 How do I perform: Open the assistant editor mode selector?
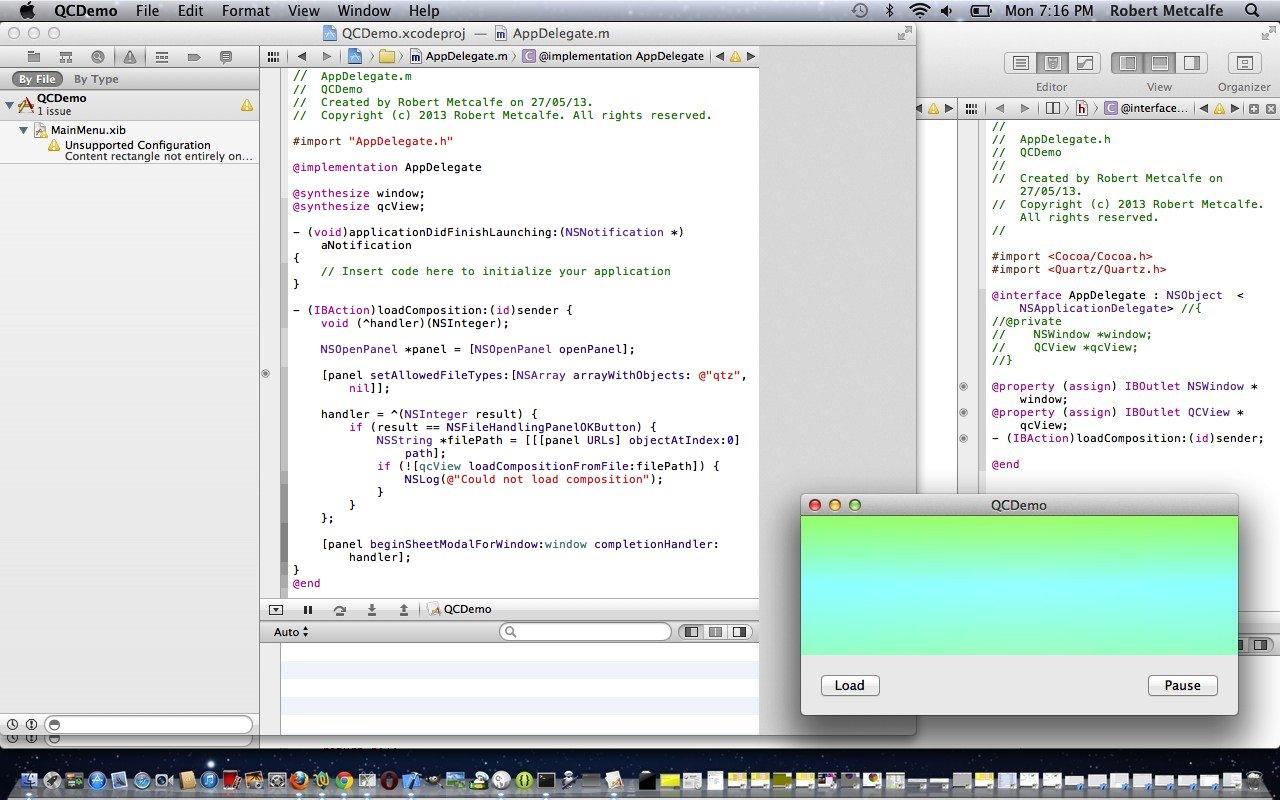pyautogui.click(x=1052, y=108)
